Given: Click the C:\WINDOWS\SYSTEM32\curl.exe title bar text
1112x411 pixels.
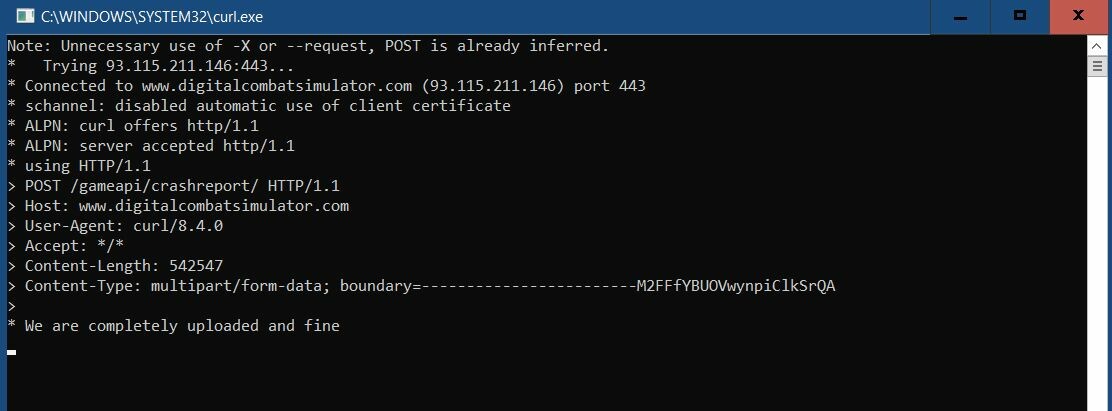Looking at the screenshot, I should 151,16.
